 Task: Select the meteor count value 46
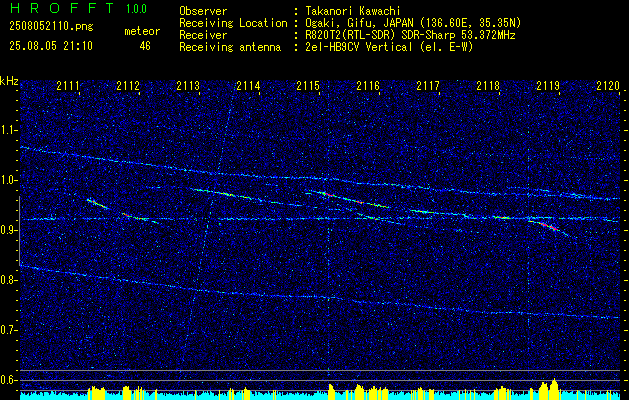point(145,46)
